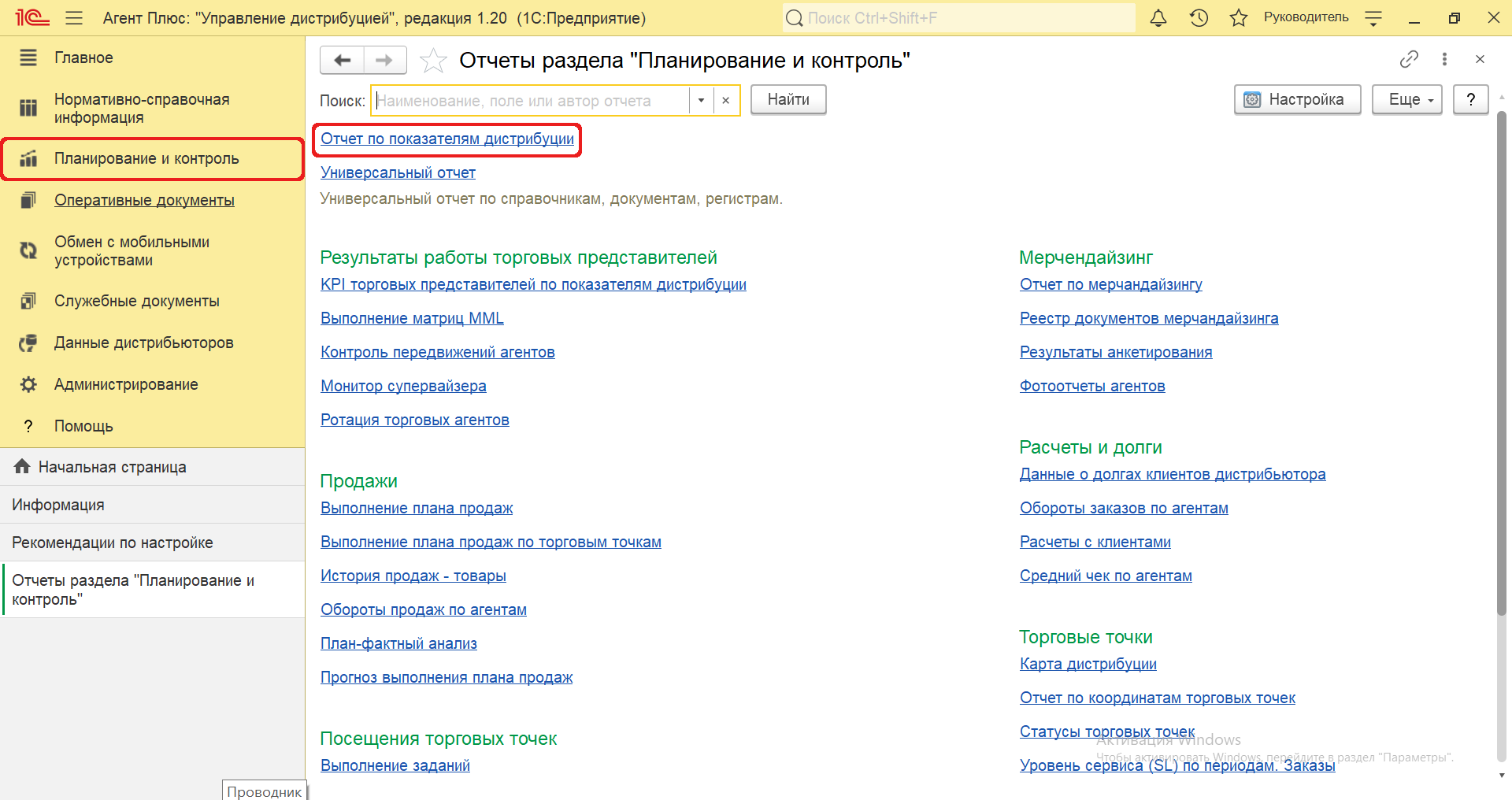Expand the search history dropdown arrow
This screenshot has height=800, width=1512.
point(701,101)
